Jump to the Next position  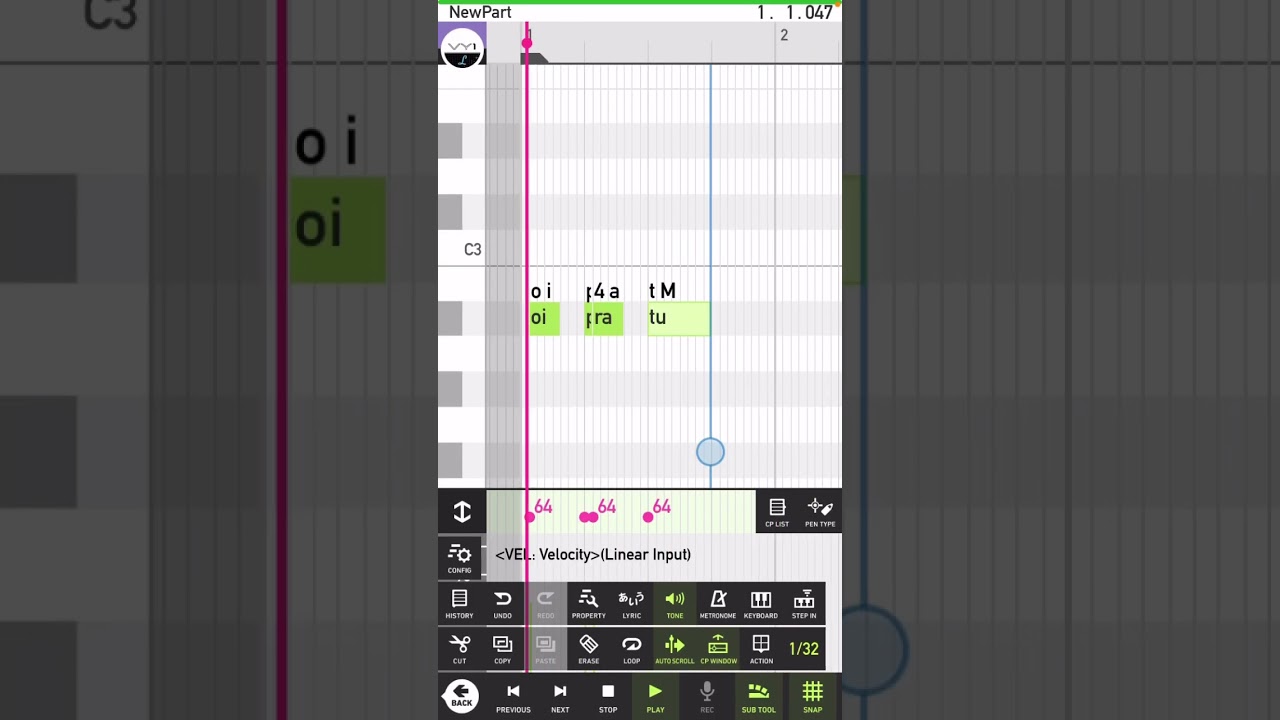560,697
